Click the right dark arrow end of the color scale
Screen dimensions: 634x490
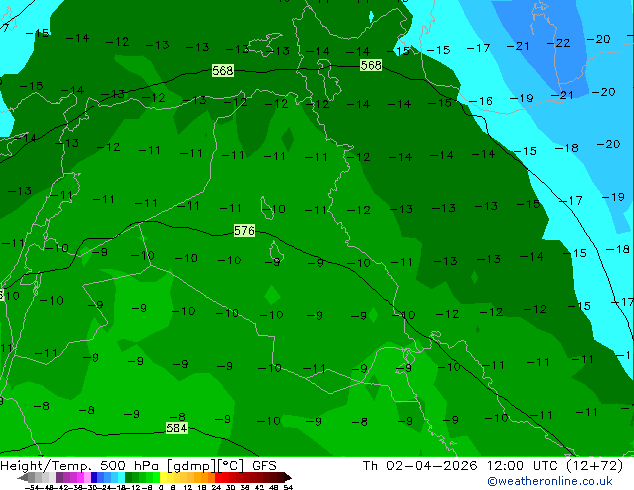288,477
